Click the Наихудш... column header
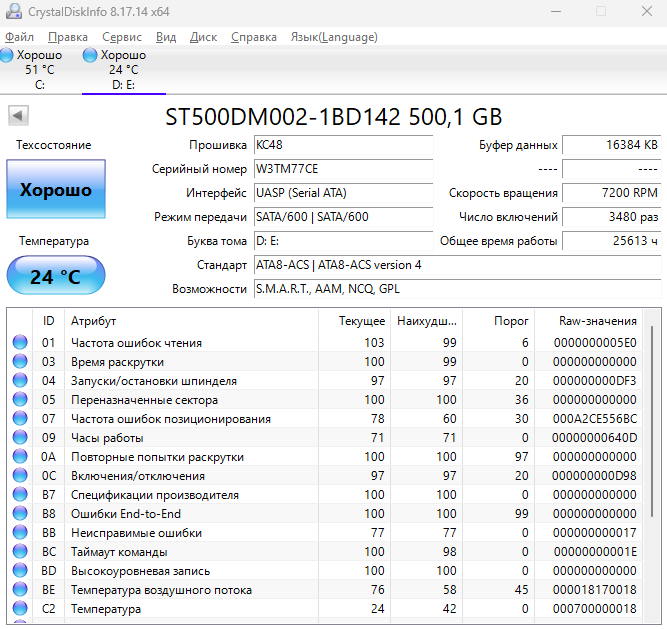 coord(427,321)
